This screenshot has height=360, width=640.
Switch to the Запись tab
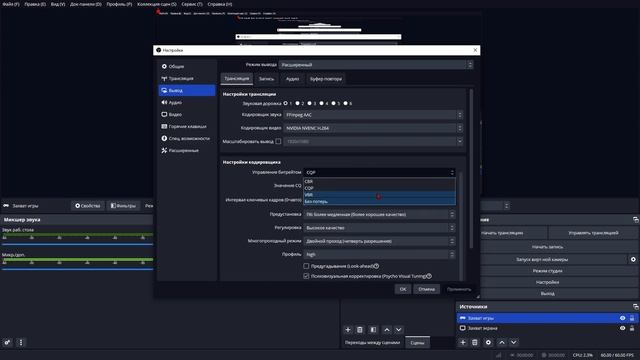(x=267, y=79)
